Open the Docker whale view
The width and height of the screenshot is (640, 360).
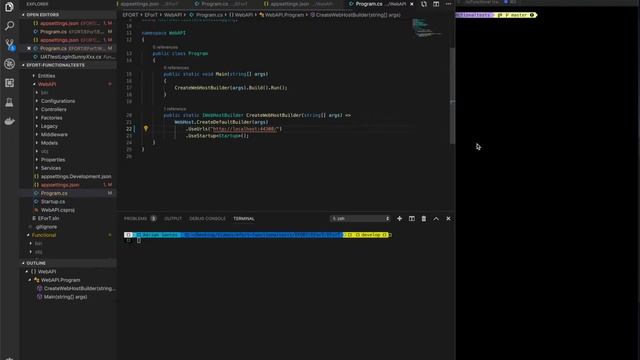(9, 121)
